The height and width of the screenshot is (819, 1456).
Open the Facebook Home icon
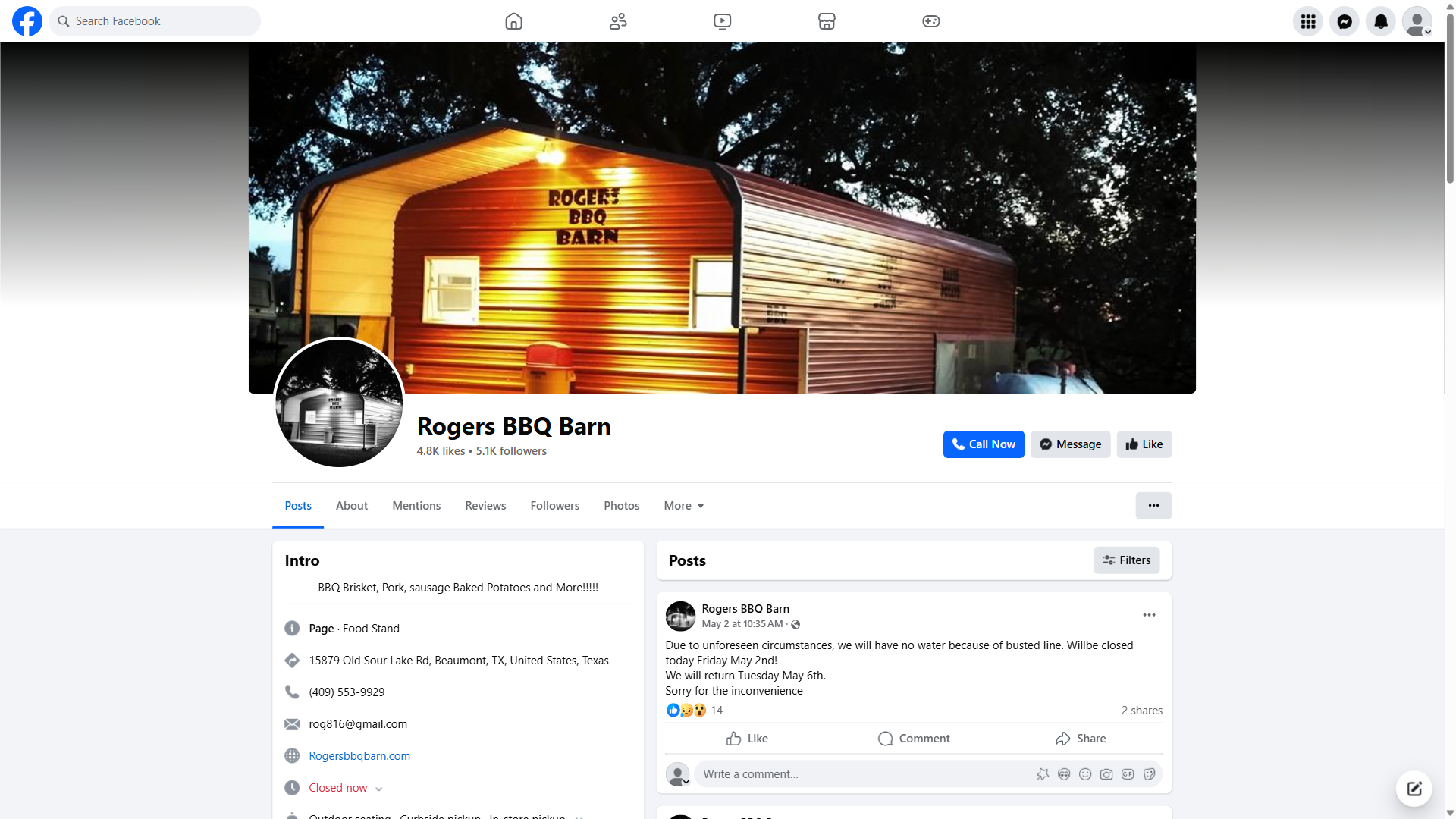(513, 21)
